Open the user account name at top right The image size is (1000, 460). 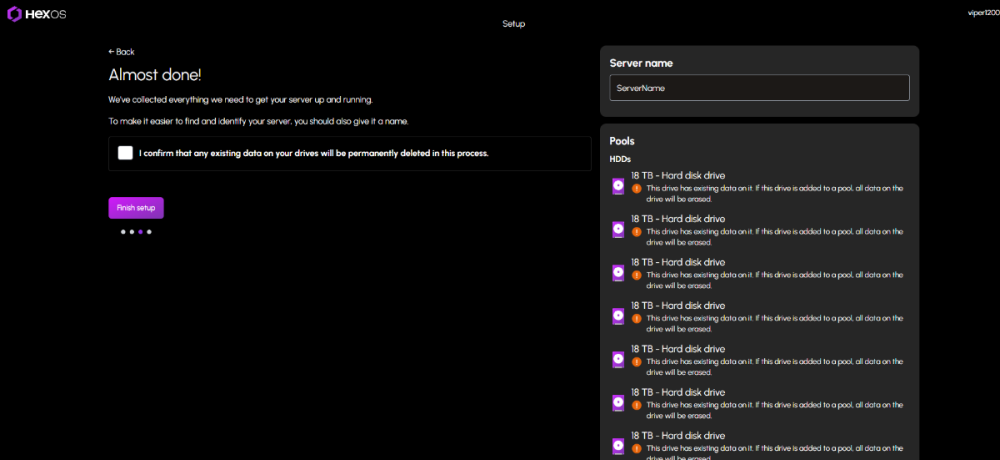point(983,13)
